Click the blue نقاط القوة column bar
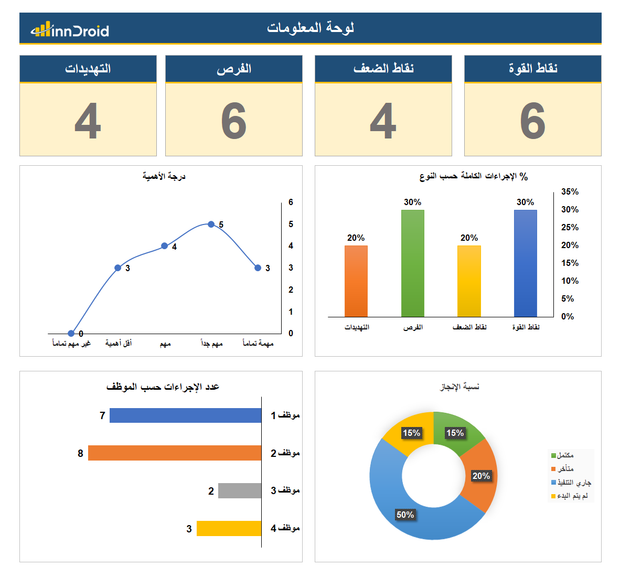The height and width of the screenshot is (577, 620). tap(525, 262)
